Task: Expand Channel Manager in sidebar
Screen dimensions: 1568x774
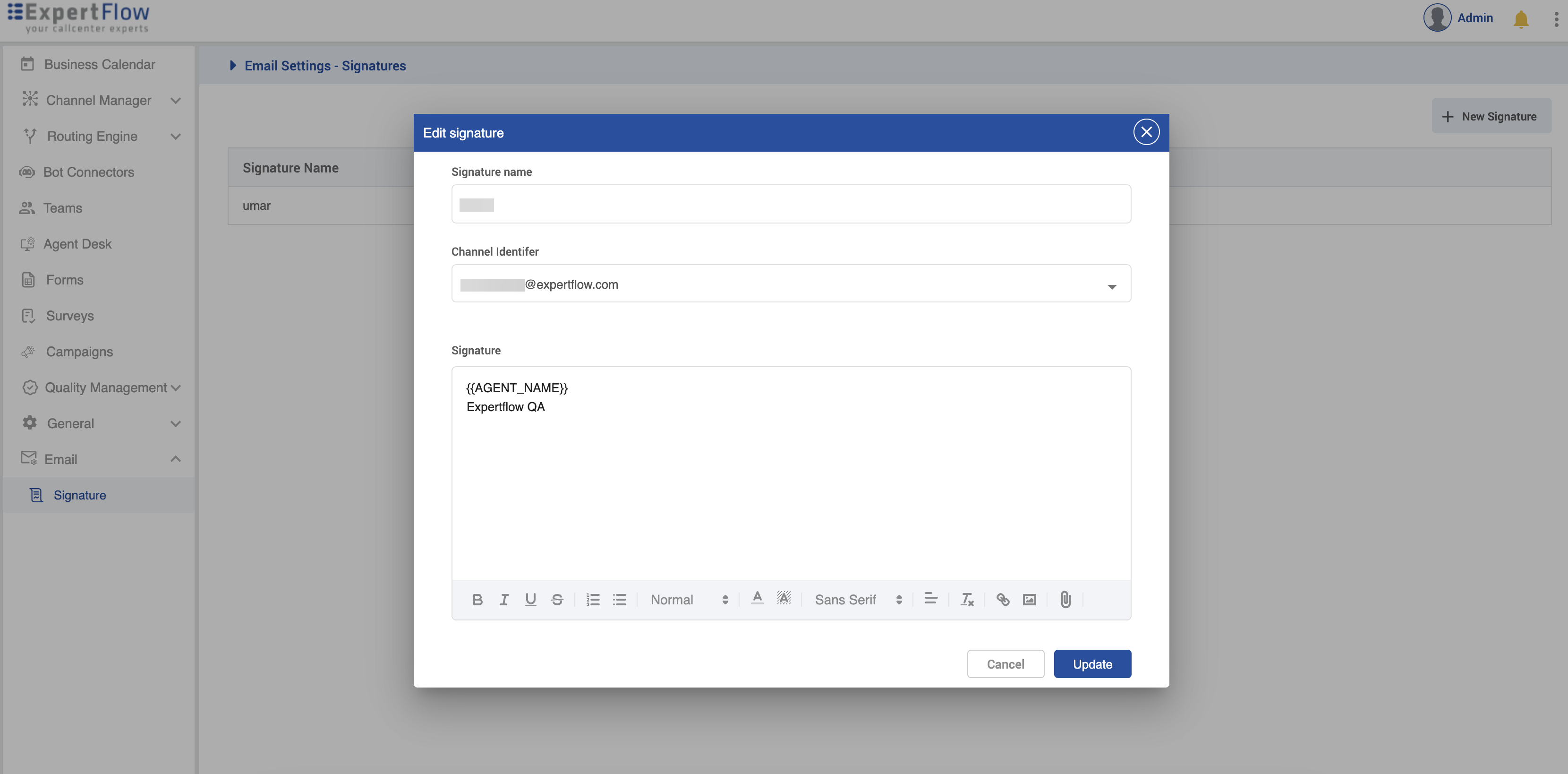Action: click(99, 100)
